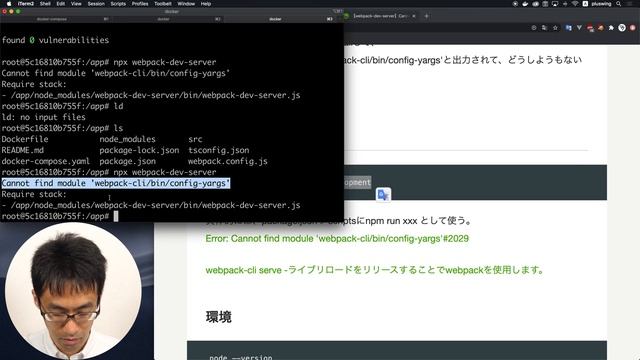Screen dimensions: 640x360
Task: Open the iTerm2 application menu
Action: coord(25,4)
